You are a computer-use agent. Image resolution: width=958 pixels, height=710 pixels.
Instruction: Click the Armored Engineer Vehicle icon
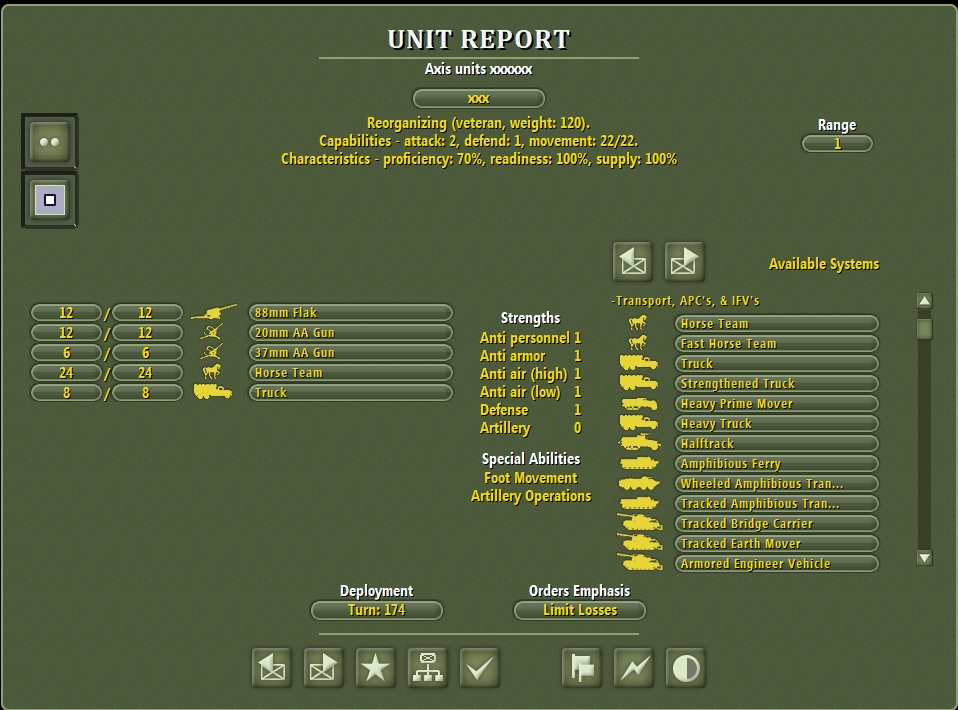coord(639,562)
